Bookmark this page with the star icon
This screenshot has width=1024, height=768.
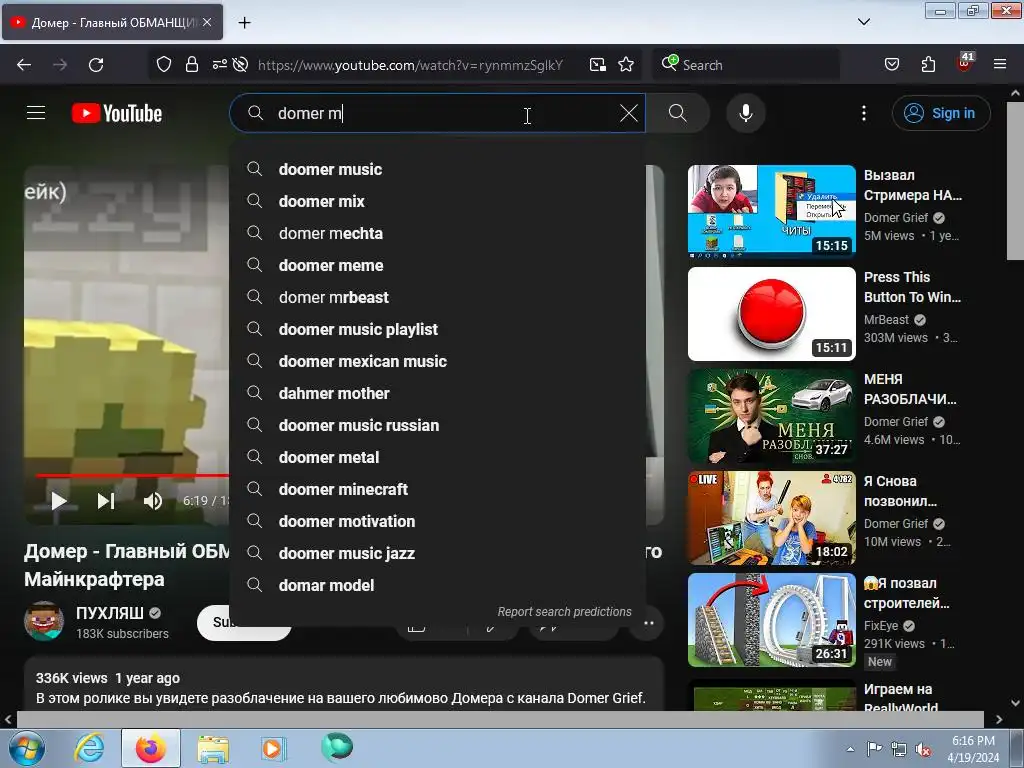pos(626,65)
